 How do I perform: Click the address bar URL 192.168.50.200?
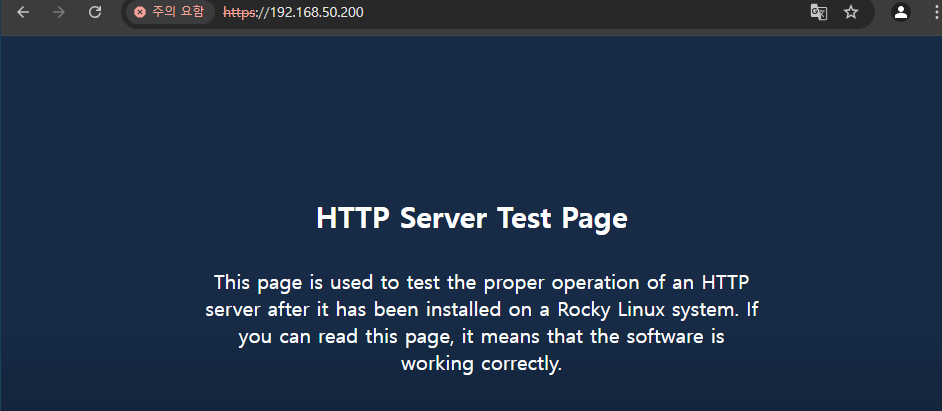tap(293, 12)
